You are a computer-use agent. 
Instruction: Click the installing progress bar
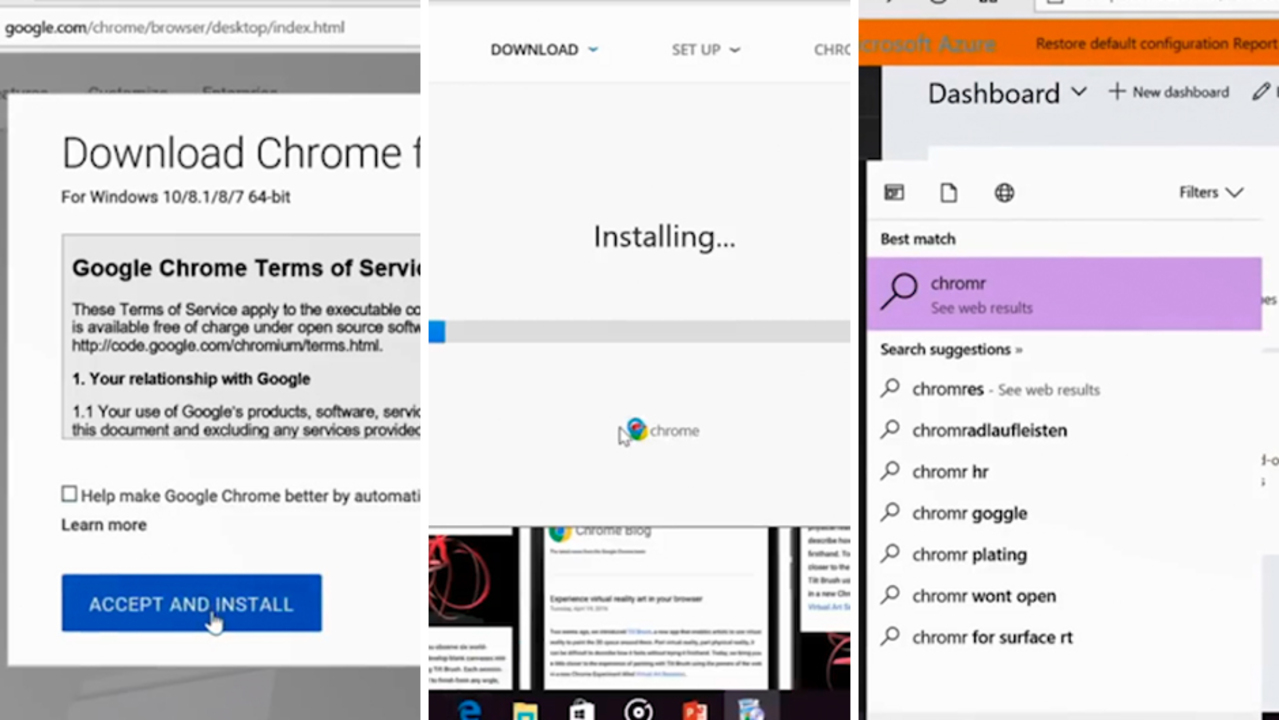[640, 332]
